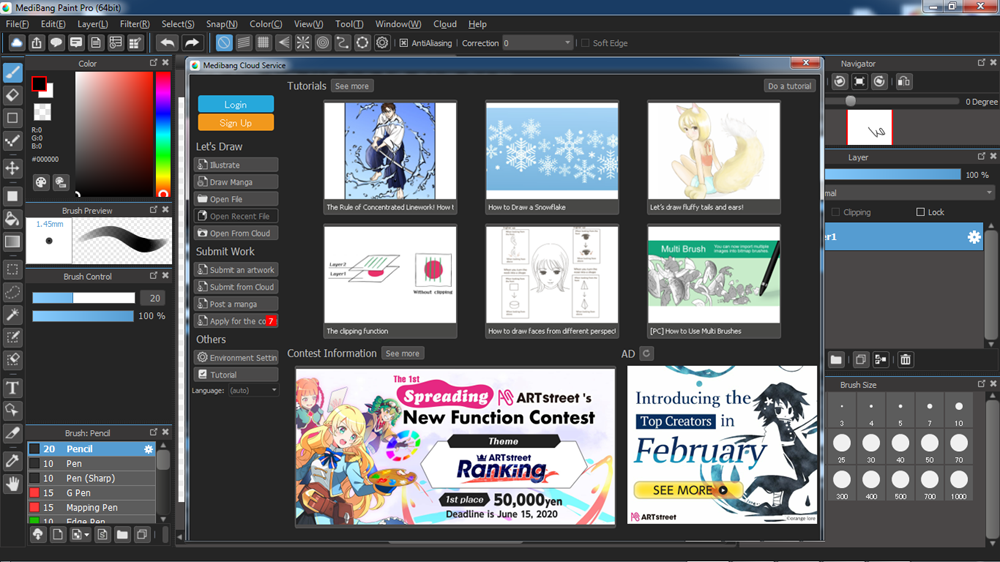The height and width of the screenshot is (562, 1000).
Task: Open the color palette icon in Color panel
Action: (x=41, y=182)
